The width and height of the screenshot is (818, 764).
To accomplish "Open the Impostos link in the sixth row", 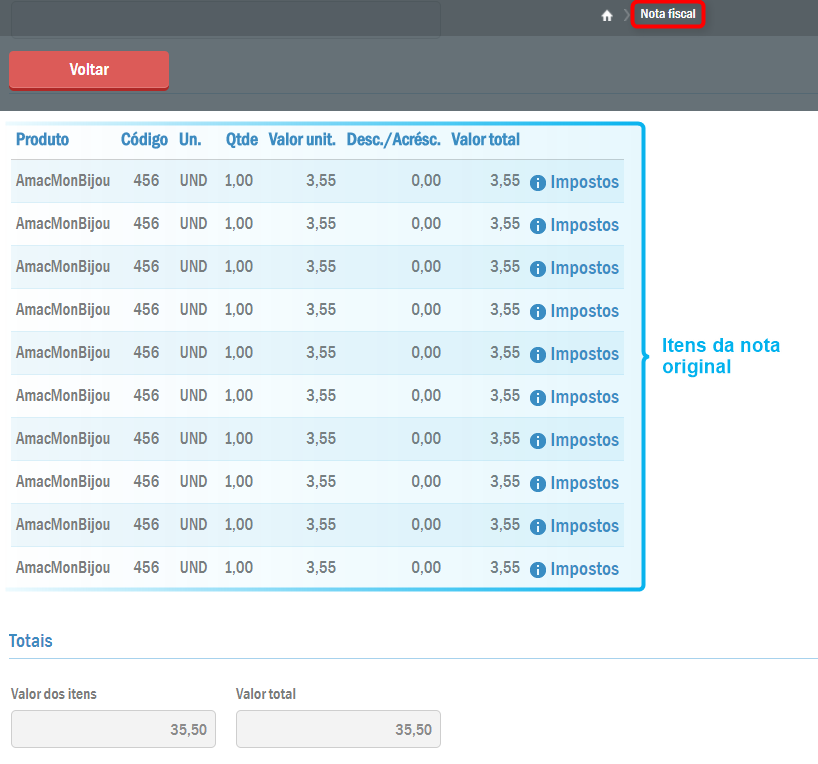I will (x=584, y=397).
